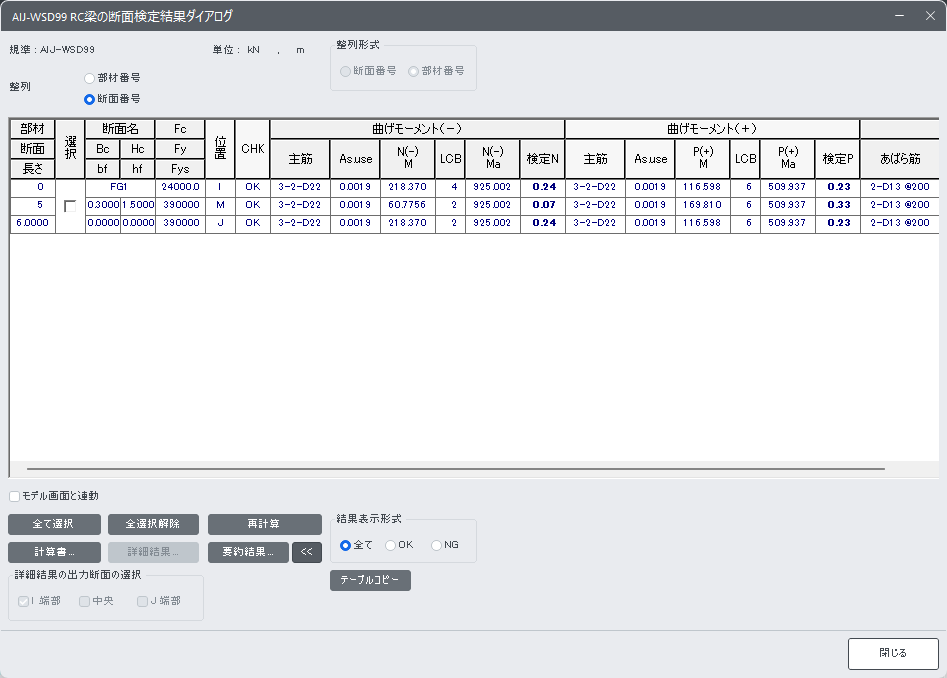Click the position M cell
Image resolution: width=947 pixels, height=678 pixels.
click(x=220, y=205)
